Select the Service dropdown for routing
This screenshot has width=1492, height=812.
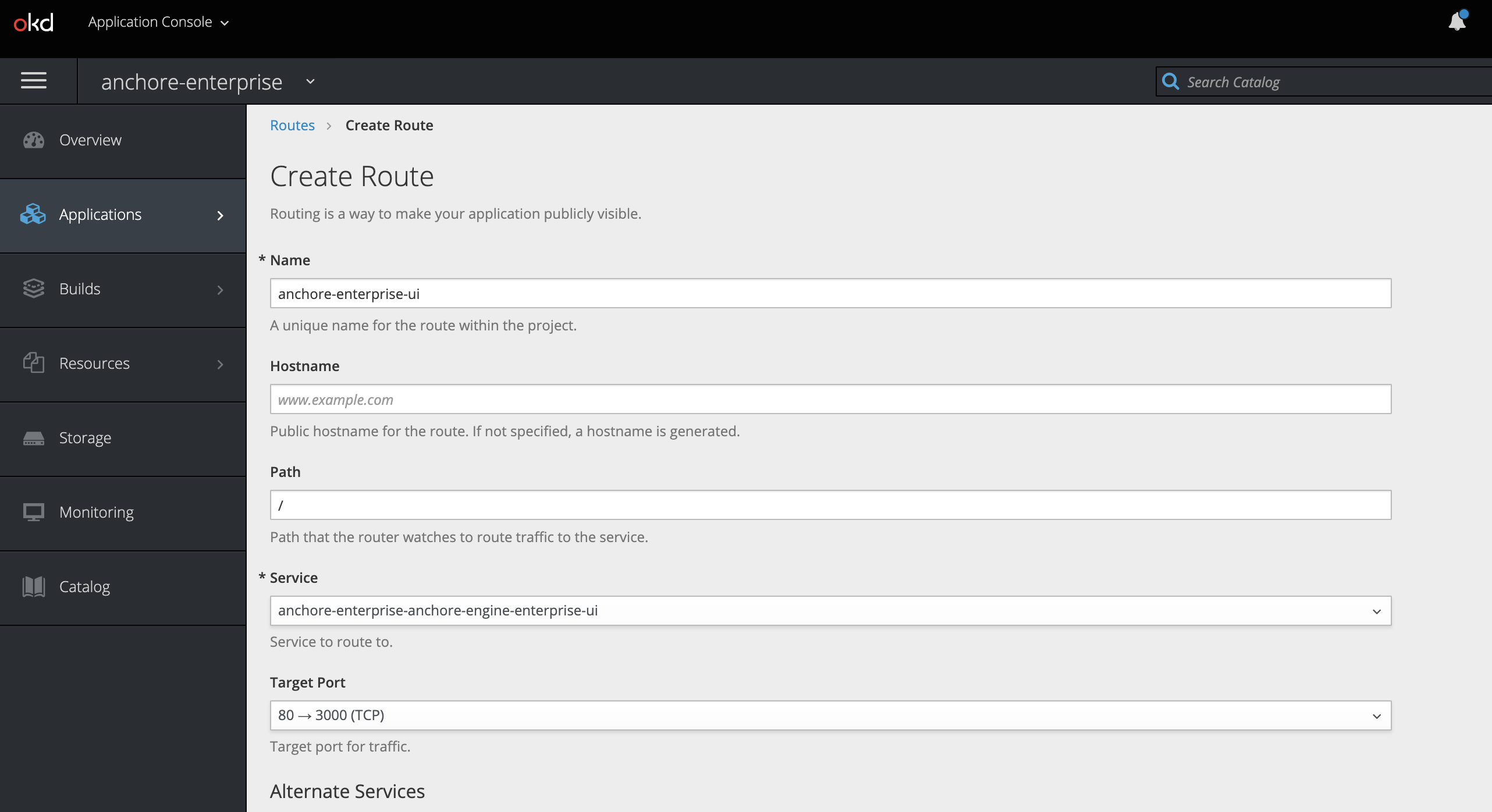point(830,611)
